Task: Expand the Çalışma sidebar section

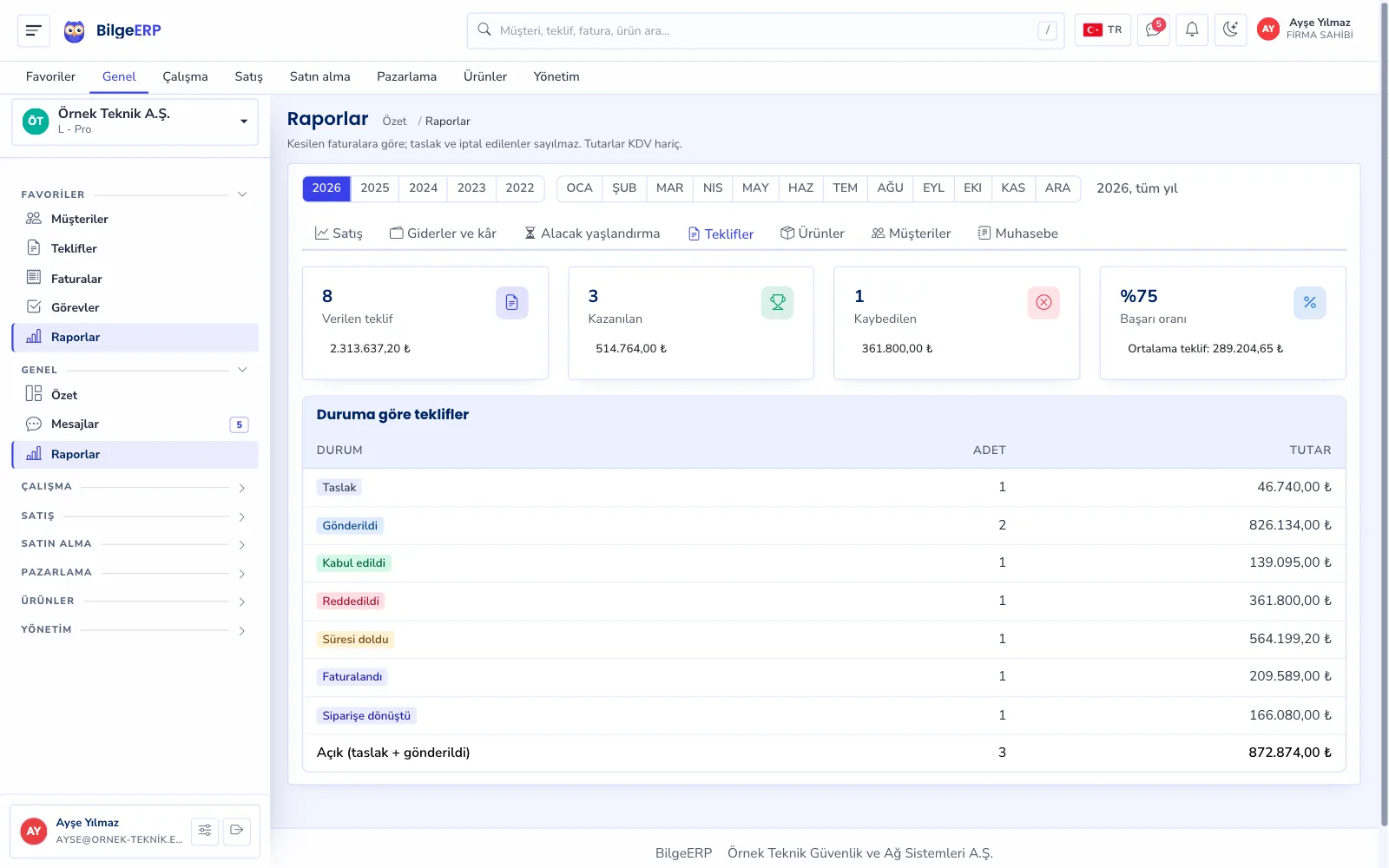Action: pyautogui.click(x=135, y=487)
